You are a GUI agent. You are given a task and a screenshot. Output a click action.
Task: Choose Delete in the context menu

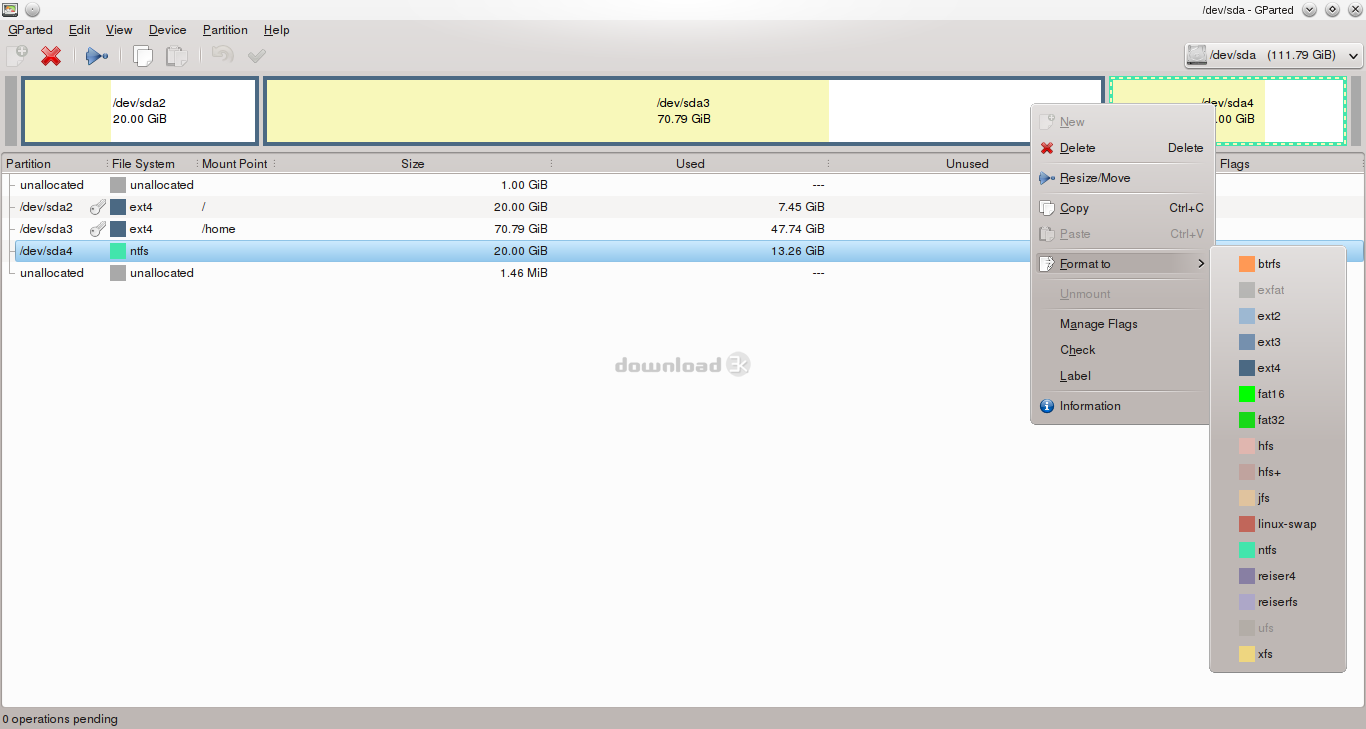(x=1121, y=148)
